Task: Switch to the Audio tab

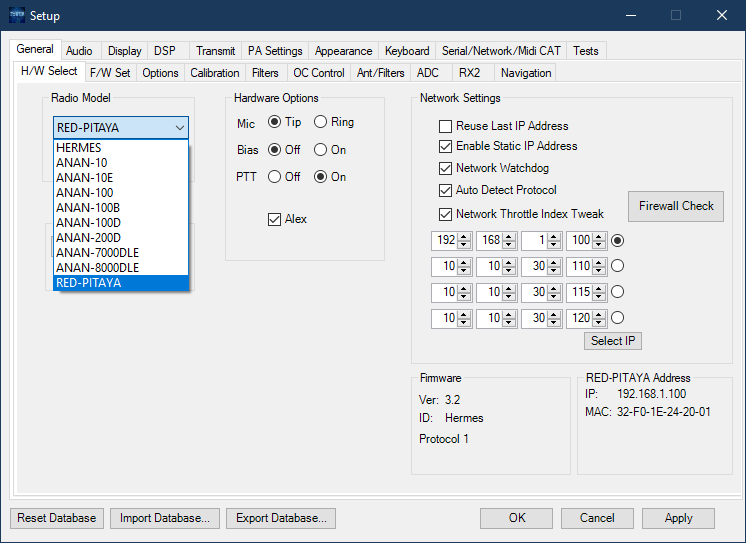Action: (x=79, y=51)
